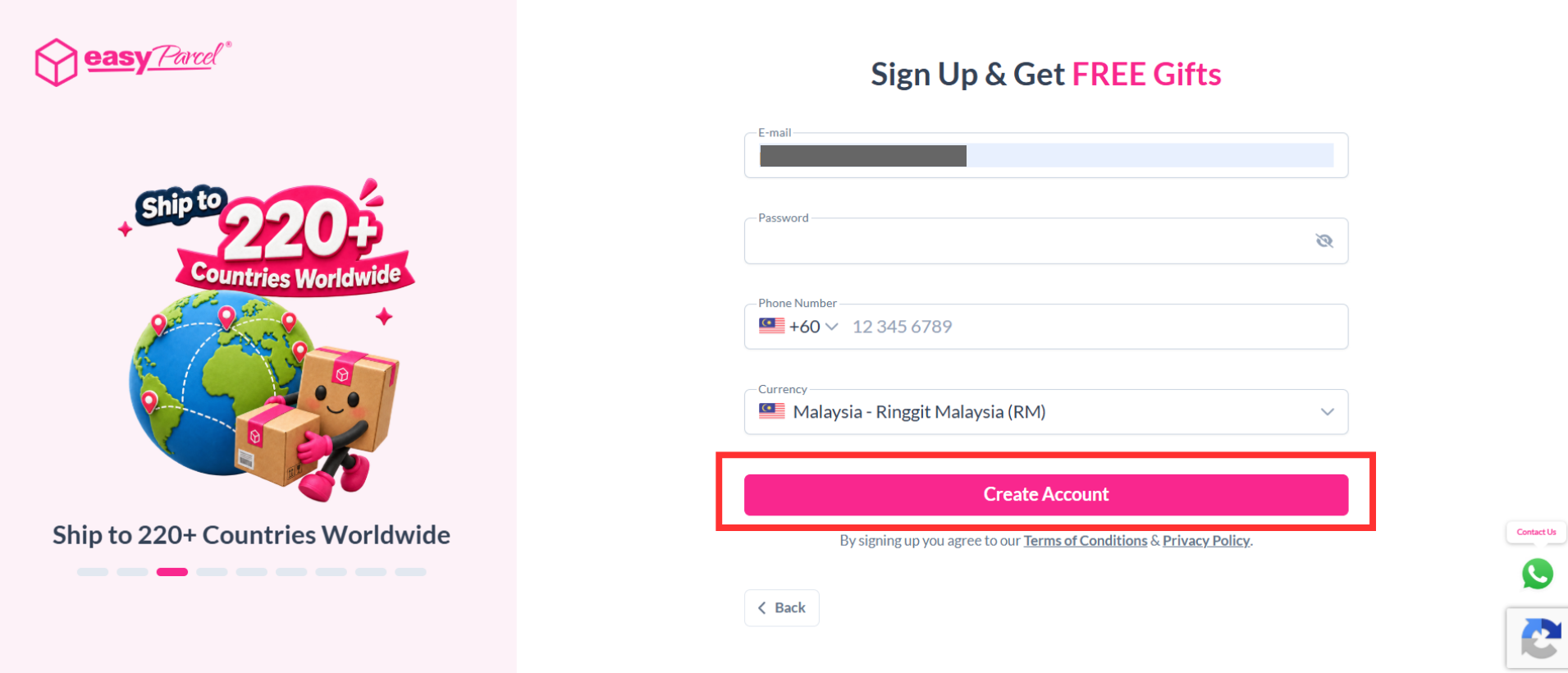Image resolution: width=1568 pixels, height=673 pixels.
Task: Expand the +60 country code dropdown
Action: (813, 327)
